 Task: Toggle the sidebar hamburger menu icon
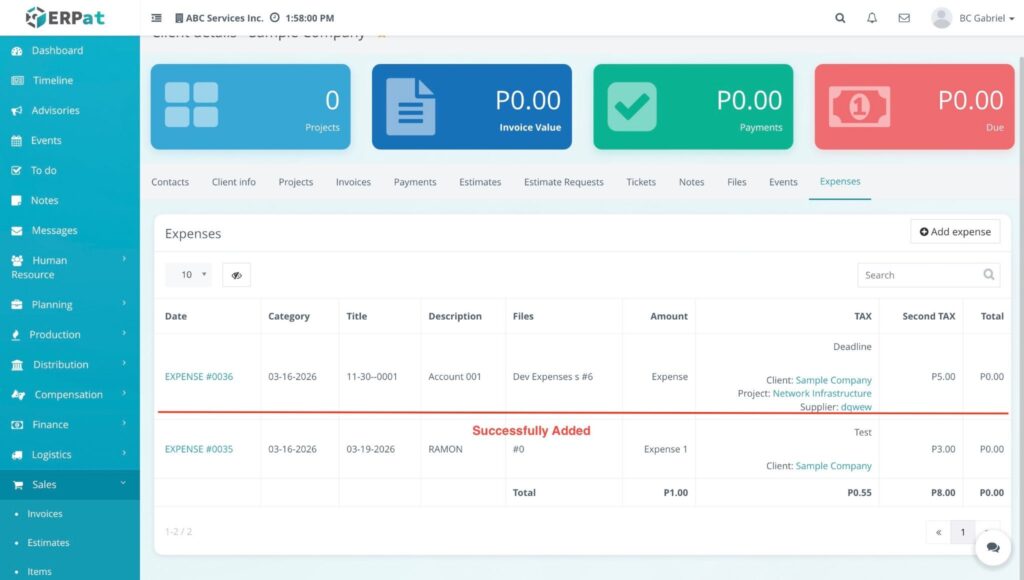[156, 18]
